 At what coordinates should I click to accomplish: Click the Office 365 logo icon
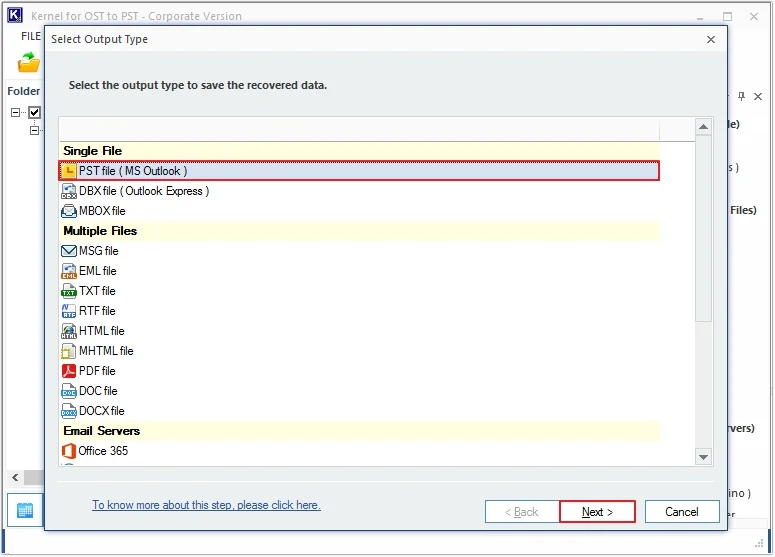(69, 451)
